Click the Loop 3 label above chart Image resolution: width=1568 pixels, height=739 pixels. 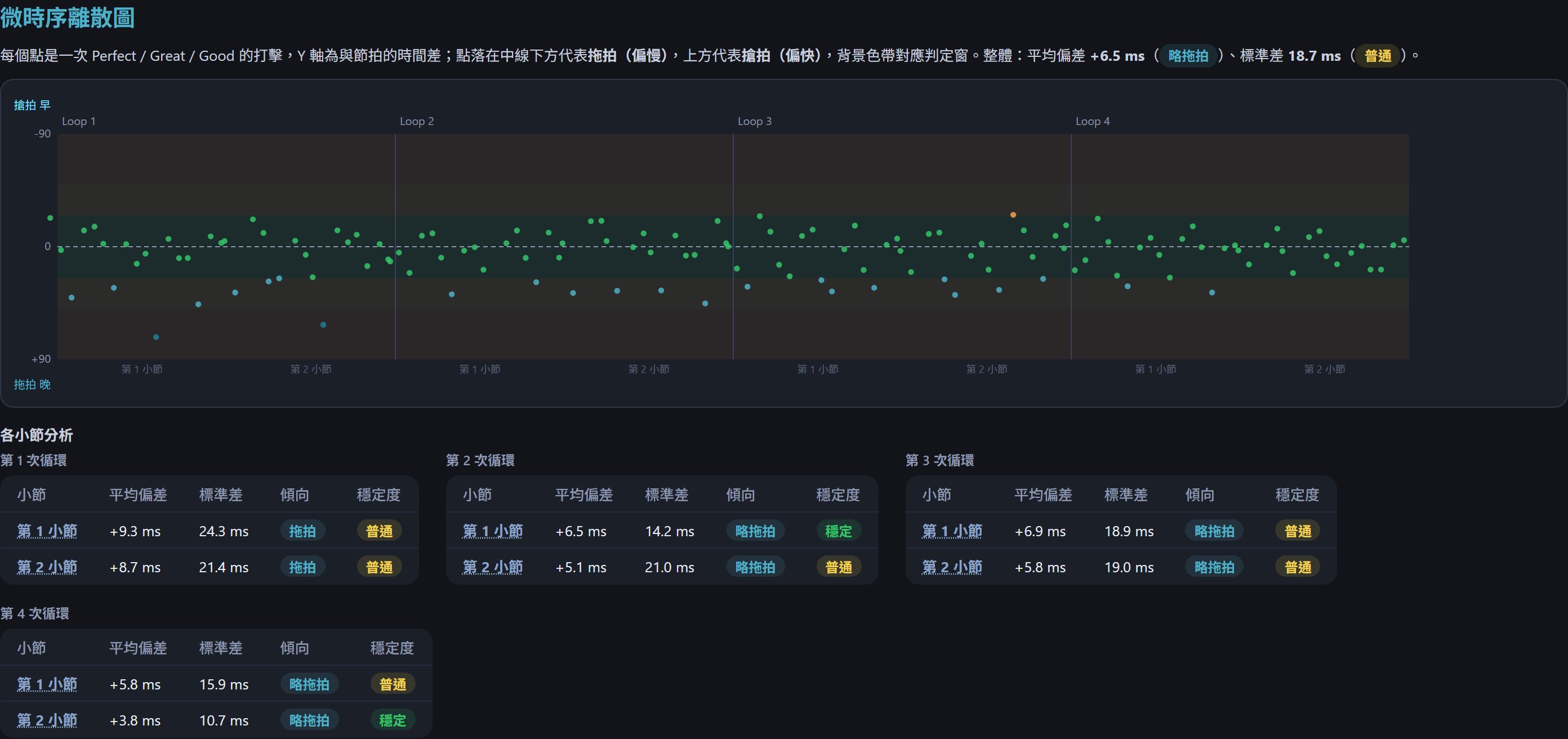755,121
